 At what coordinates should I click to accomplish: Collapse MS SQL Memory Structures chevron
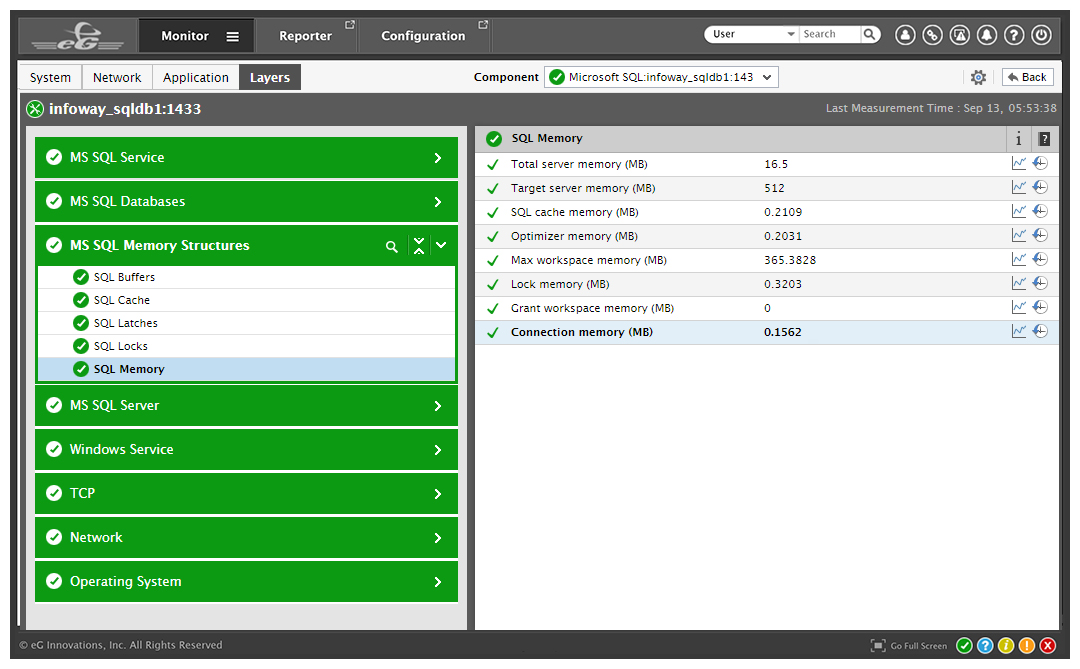[442, 245]
